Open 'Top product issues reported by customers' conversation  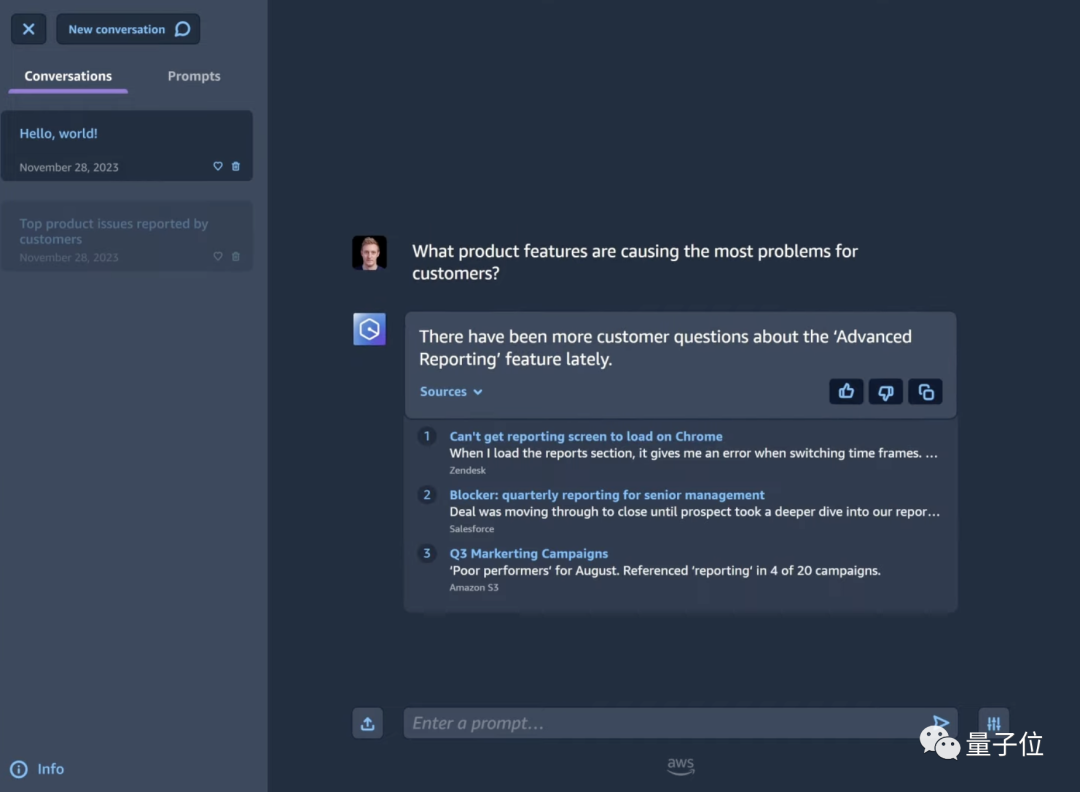[127, 236]
